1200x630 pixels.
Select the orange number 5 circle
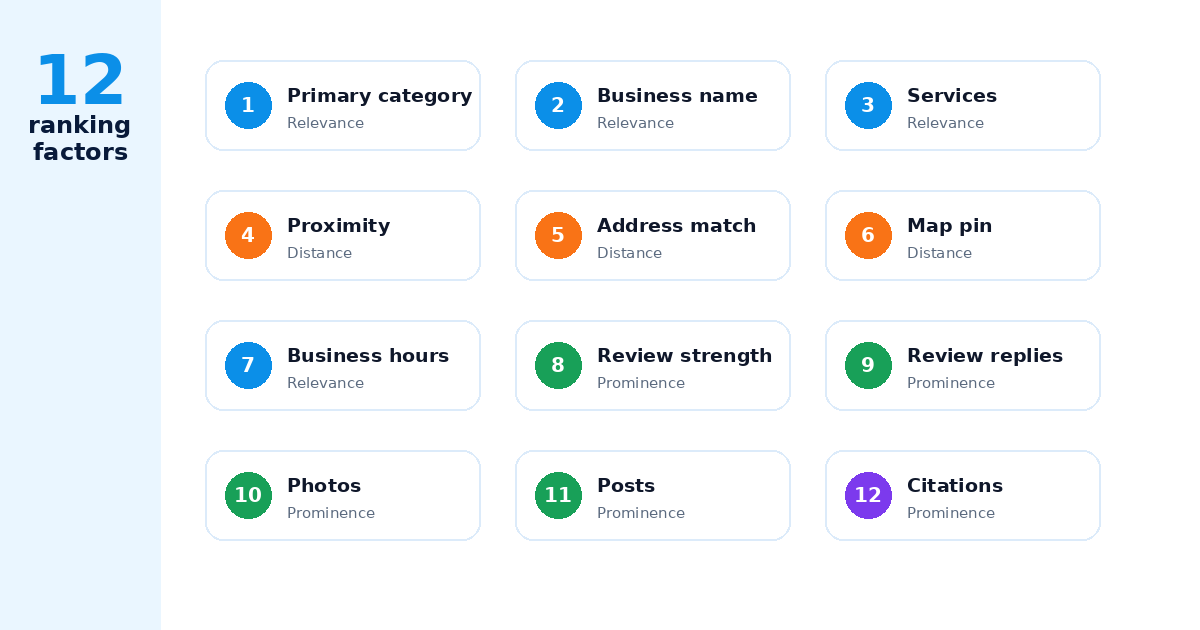click(x=558, y=235)
